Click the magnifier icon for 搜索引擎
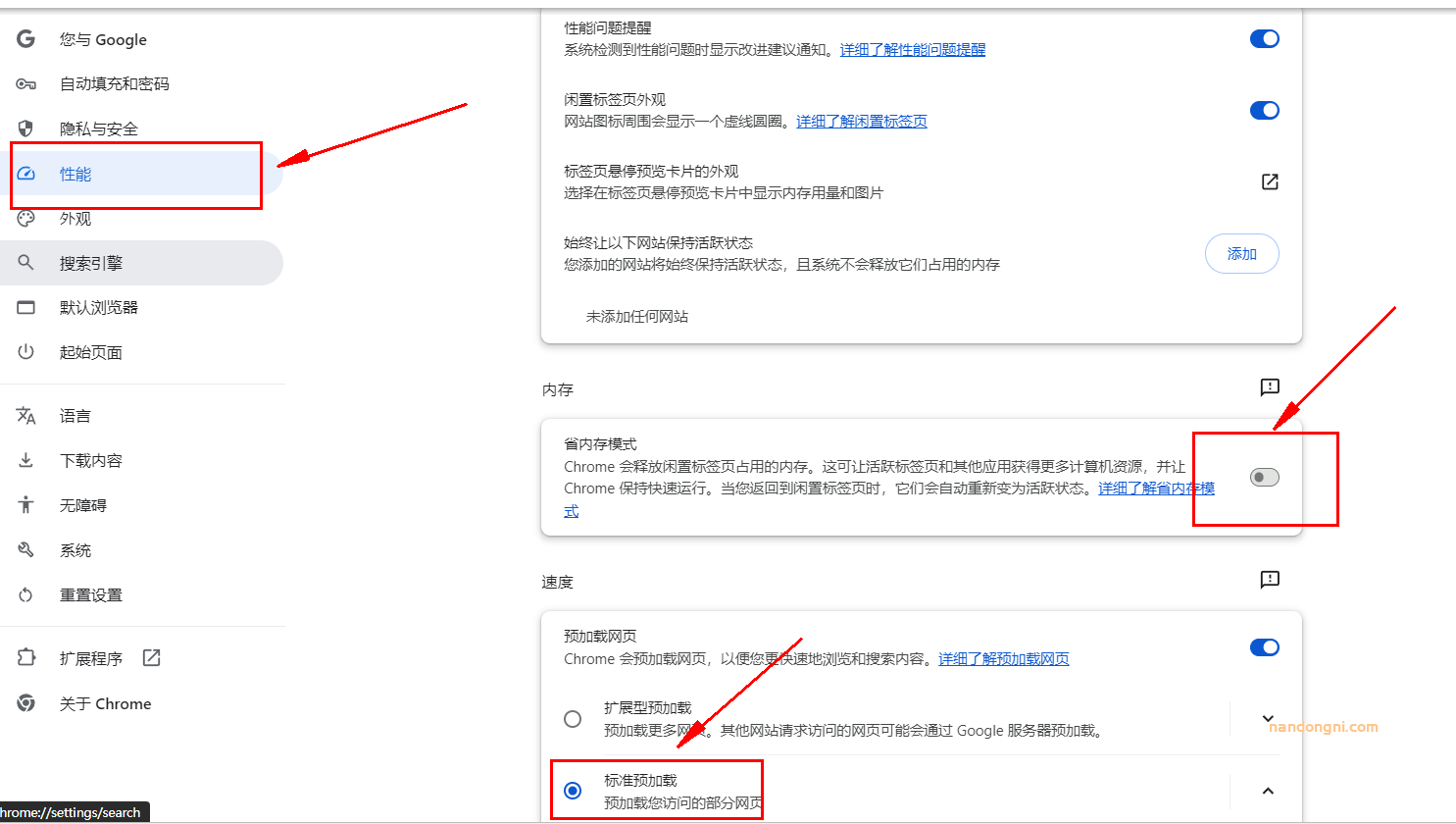This screenshot has height=824, width=1456. [25, 263]
